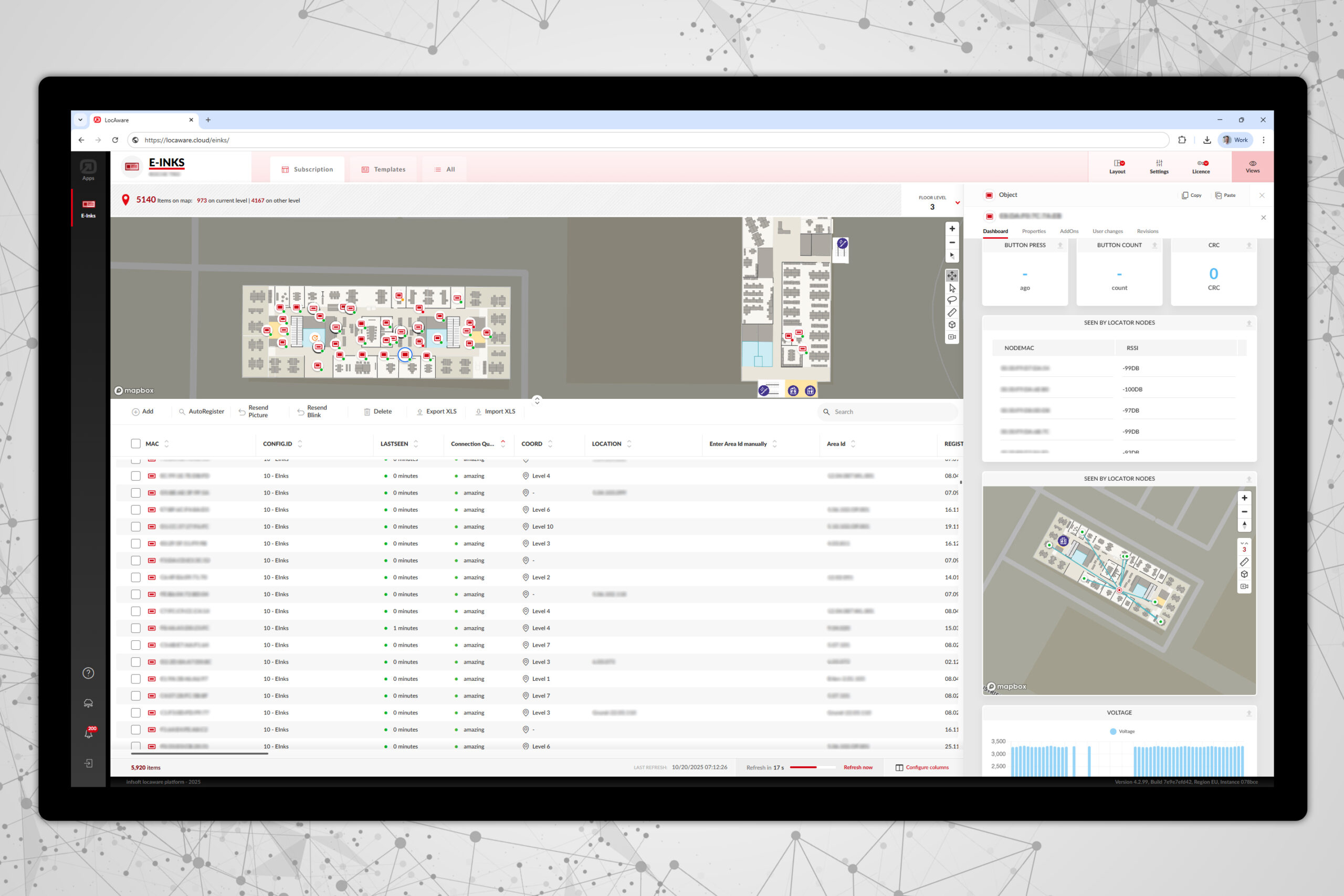Click the camera icon in main map toolbar
This screenshot has height=896, width=1344.
pos(952,337)
